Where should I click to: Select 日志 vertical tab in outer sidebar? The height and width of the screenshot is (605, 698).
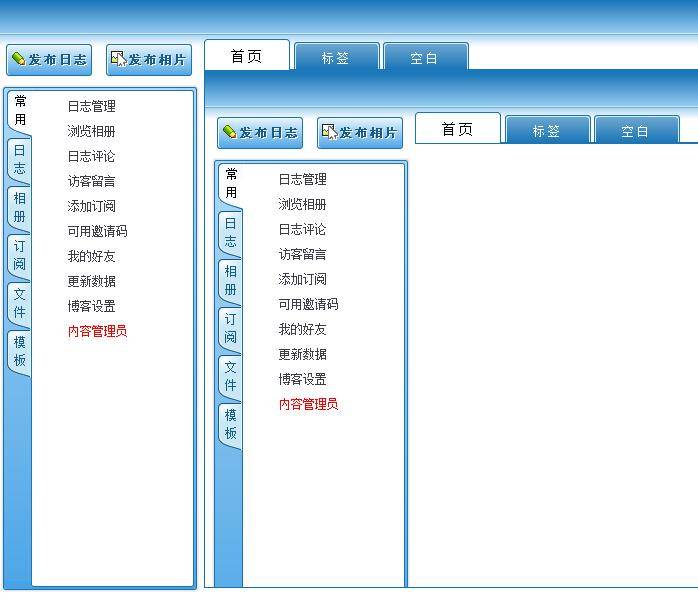pos(20,159)
